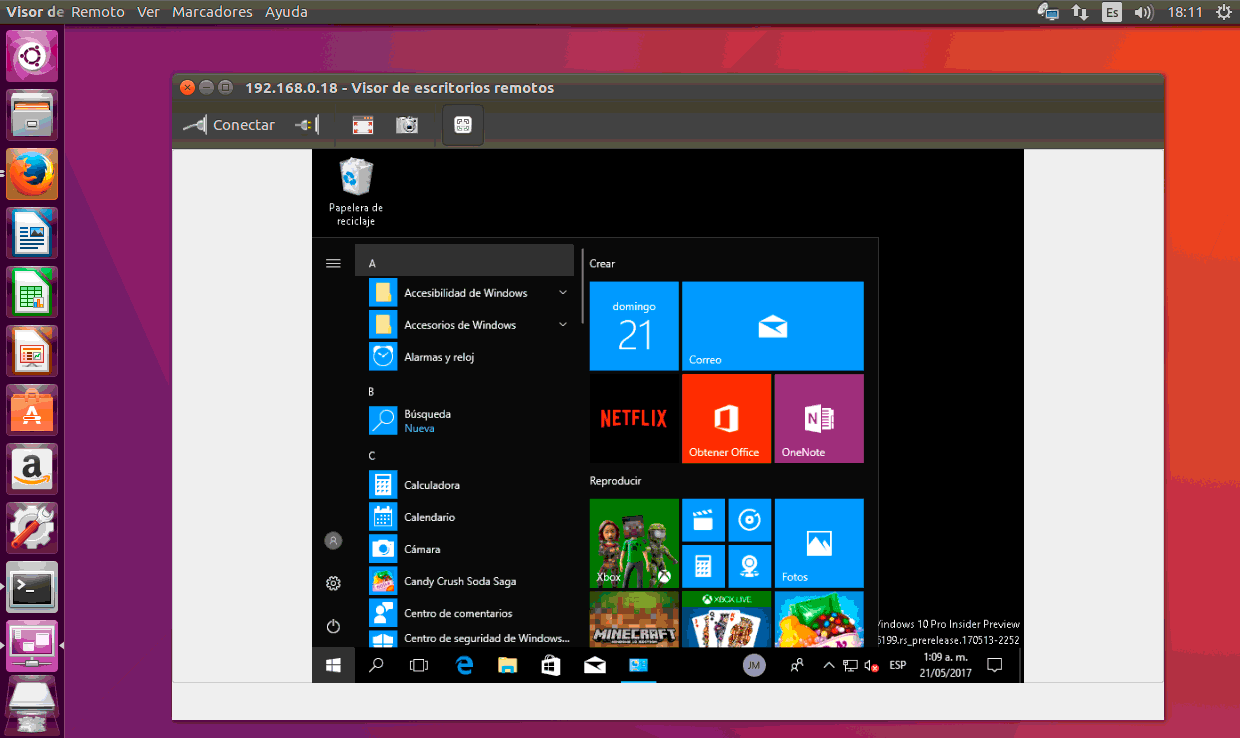Open Firefox from the Ubuntu launcher
The image size is (1240, 738).
[32, 174]
